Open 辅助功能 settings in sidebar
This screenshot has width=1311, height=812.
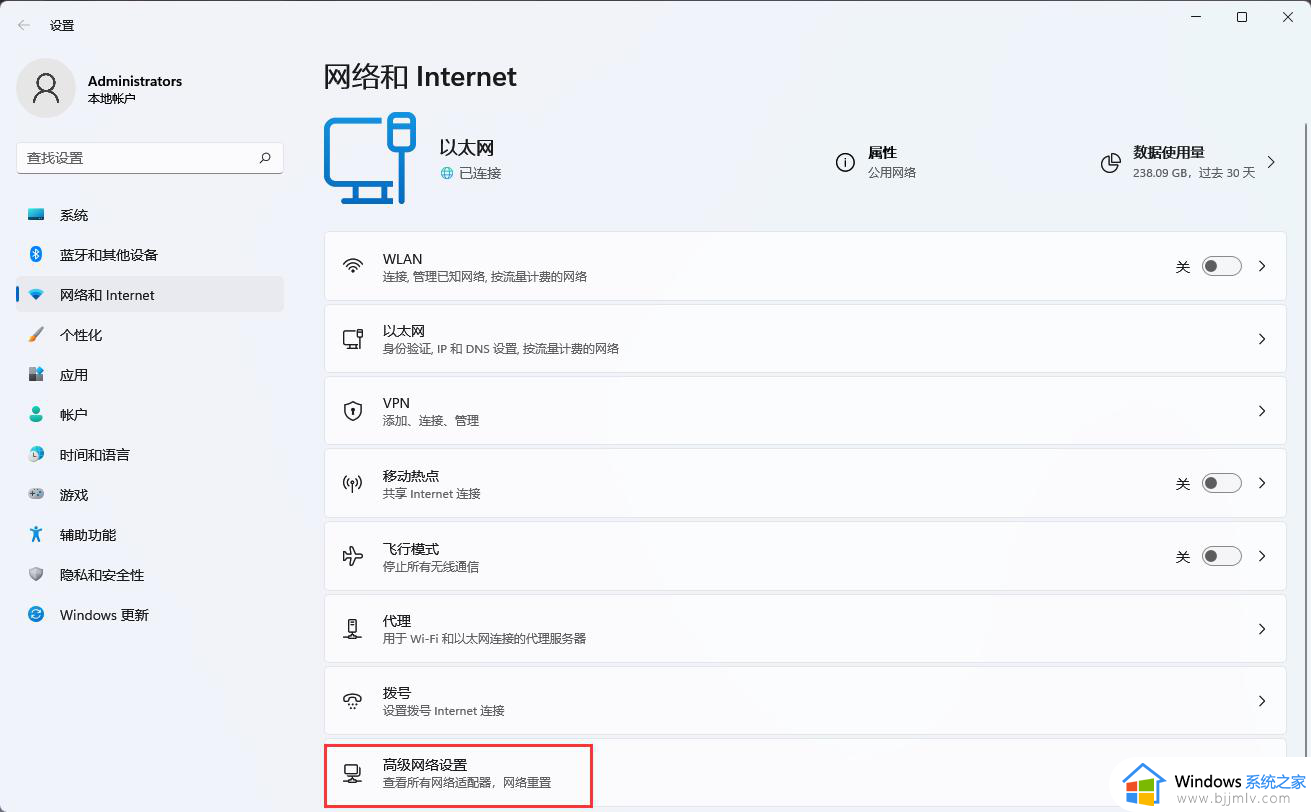150,535
